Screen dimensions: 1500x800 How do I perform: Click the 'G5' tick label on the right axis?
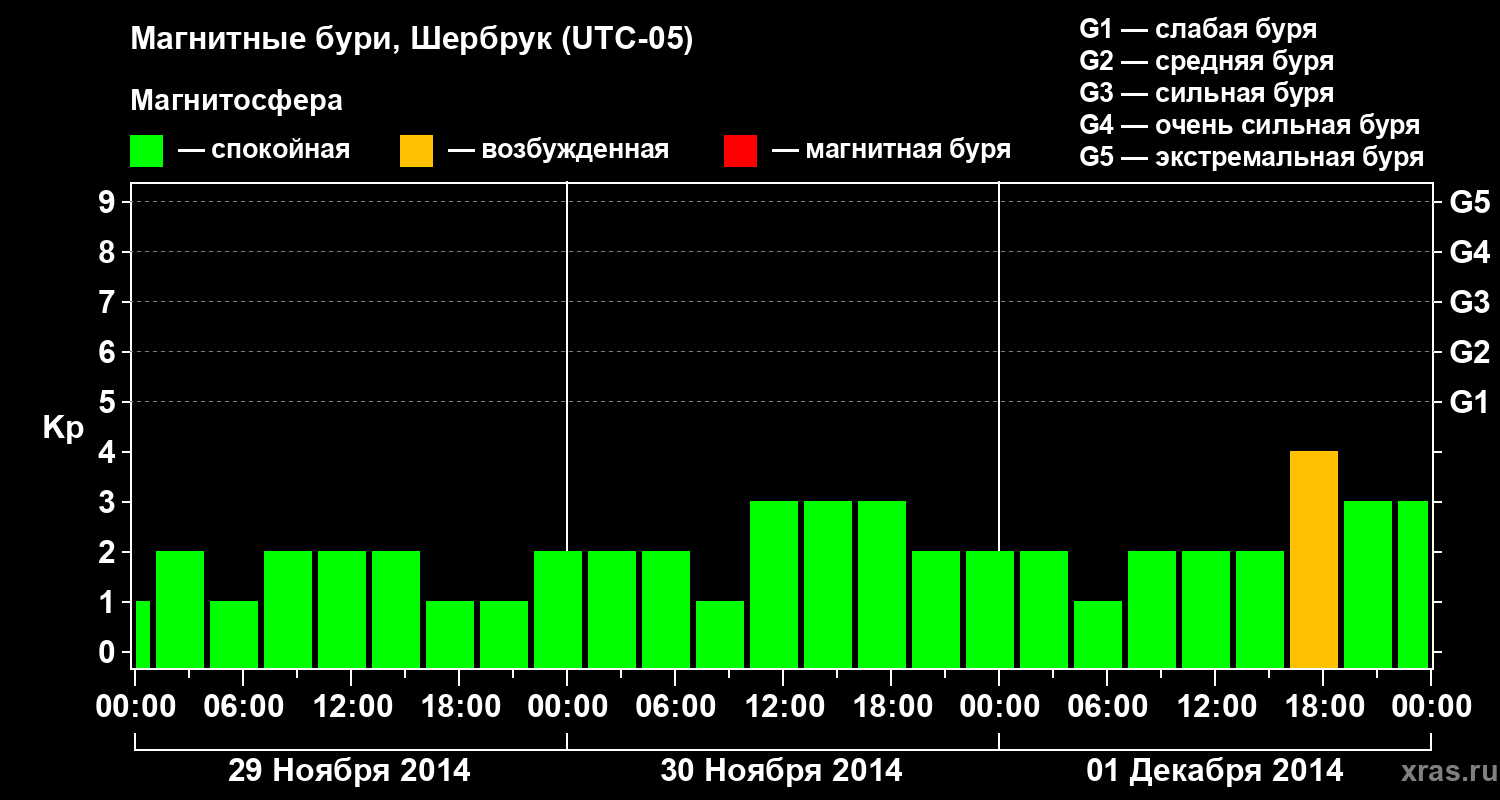(1470, 202)
